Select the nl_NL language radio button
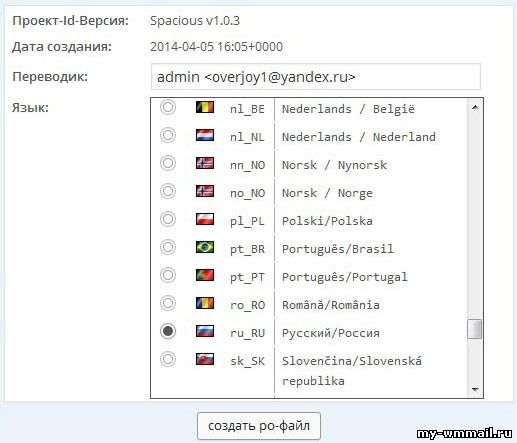 (168, 135)
